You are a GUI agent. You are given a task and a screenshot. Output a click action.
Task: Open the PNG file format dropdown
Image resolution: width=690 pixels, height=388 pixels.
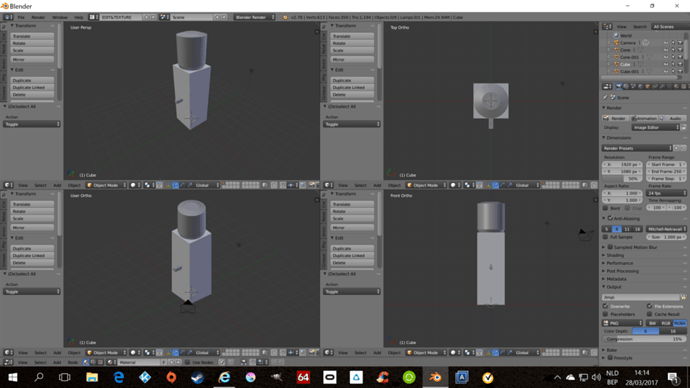point(622,323)
